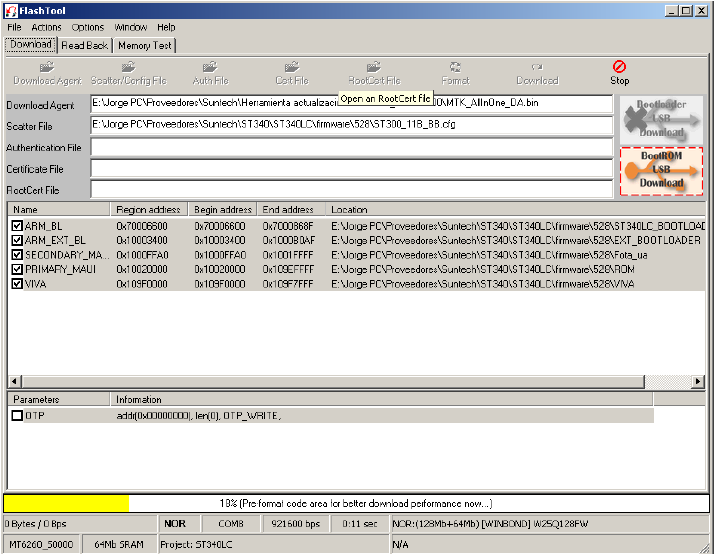Click ARM_BL end address 0x7000868F
The width and height of the screenshot is (719, 554).
(288, 226)
